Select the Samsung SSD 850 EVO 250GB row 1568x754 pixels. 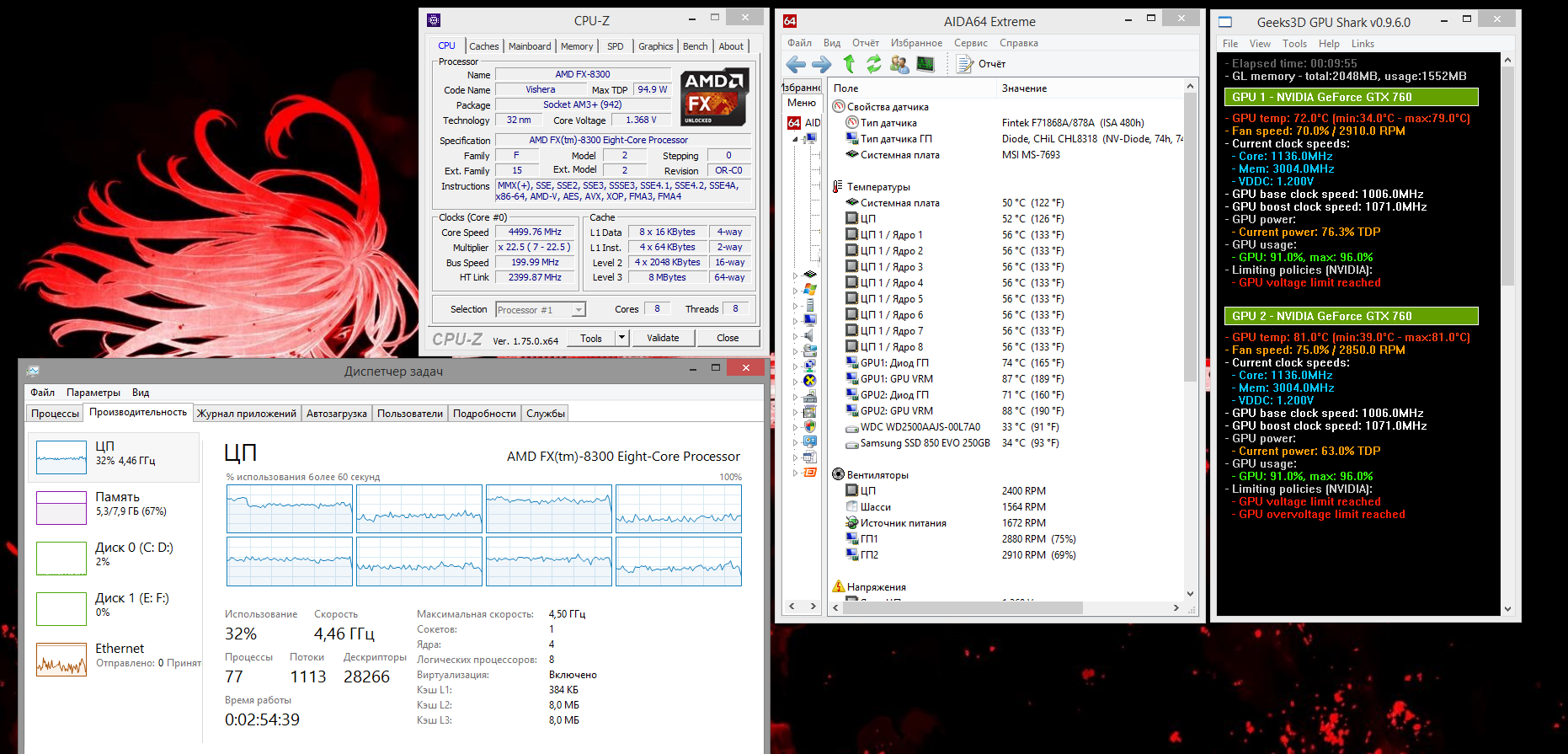pos(1005,443)
